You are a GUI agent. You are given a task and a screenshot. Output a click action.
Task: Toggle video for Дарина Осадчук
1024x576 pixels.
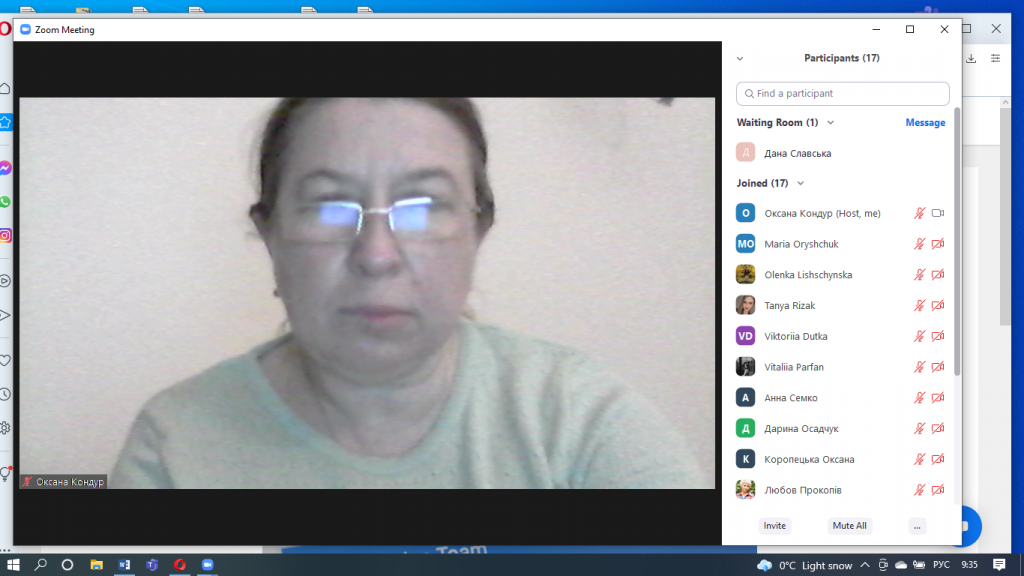click(938, 429)
